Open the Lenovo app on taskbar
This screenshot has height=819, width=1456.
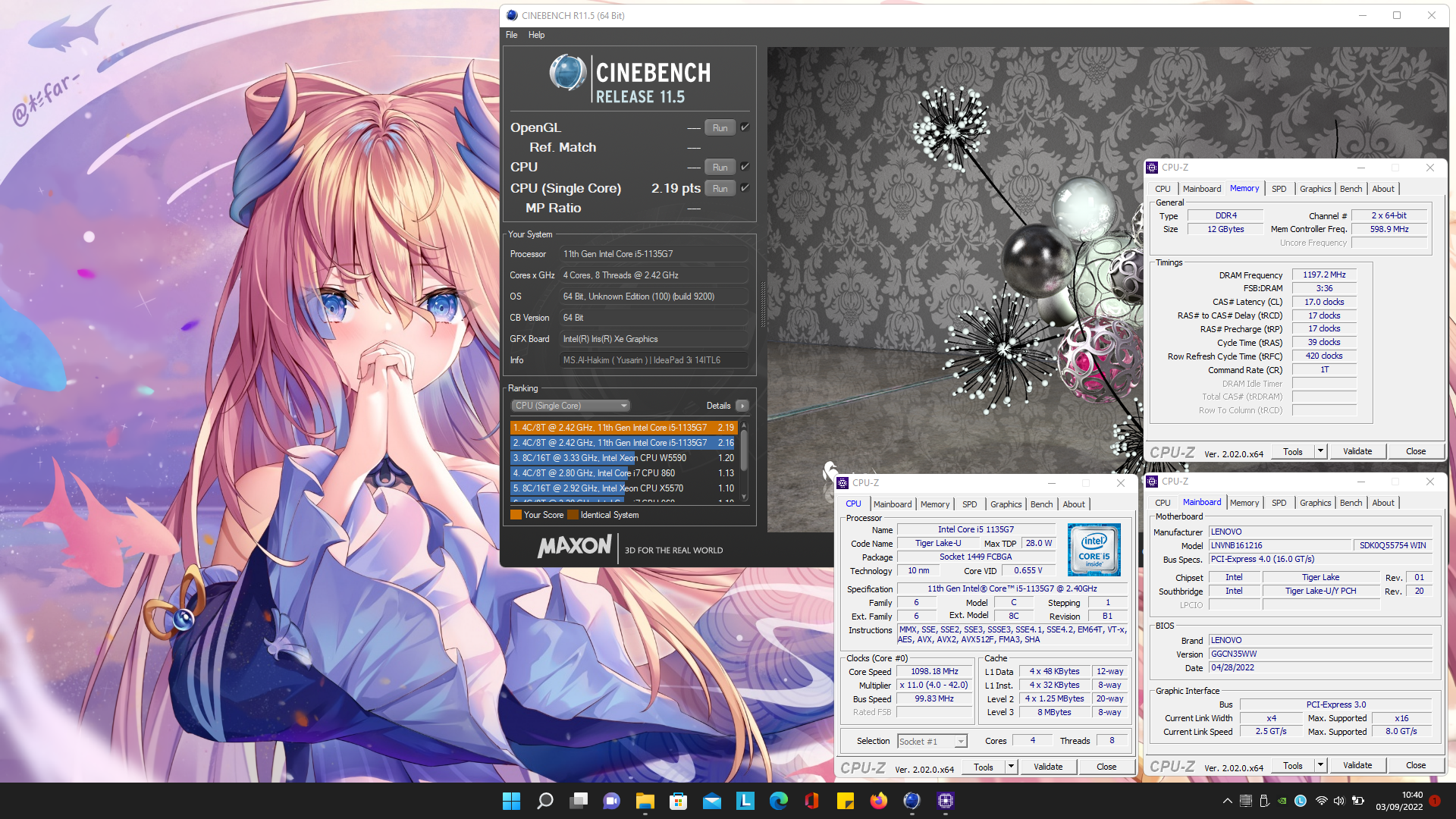point(745,801)
